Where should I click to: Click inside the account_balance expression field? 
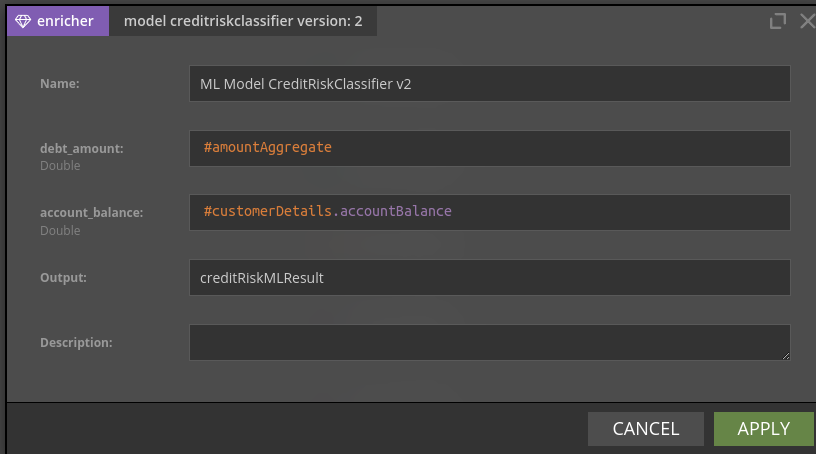(490, 212)
